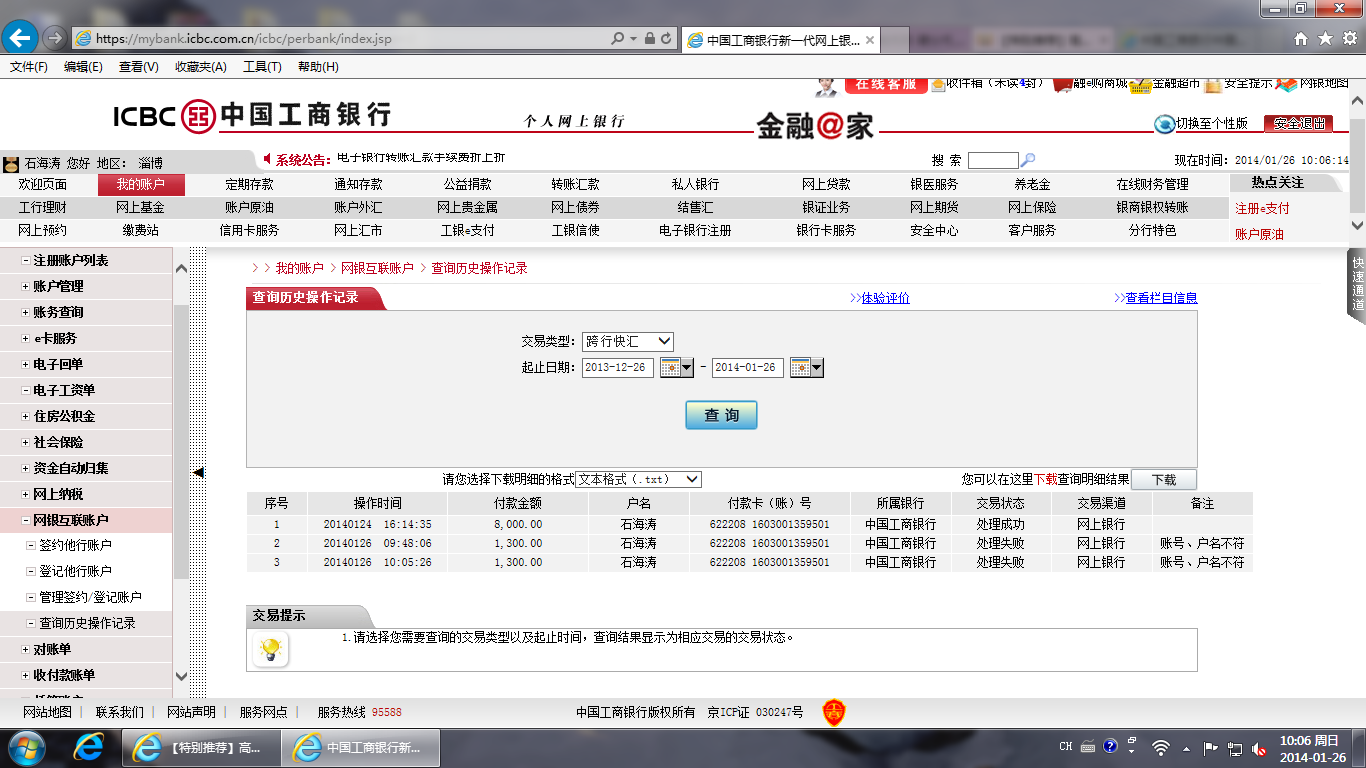This screenshot has height=768, width=1366.
Task: Click the 安全退出 logout button
Action: tap(1299, 123)
